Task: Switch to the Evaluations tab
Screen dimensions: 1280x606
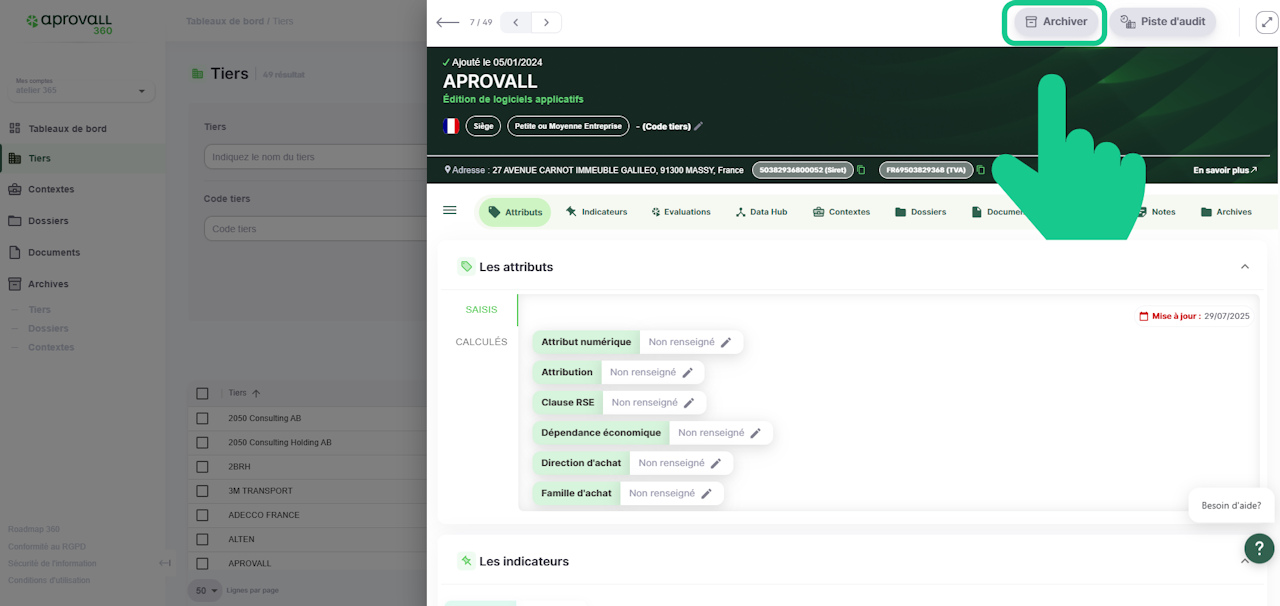Action: [680, 212]
